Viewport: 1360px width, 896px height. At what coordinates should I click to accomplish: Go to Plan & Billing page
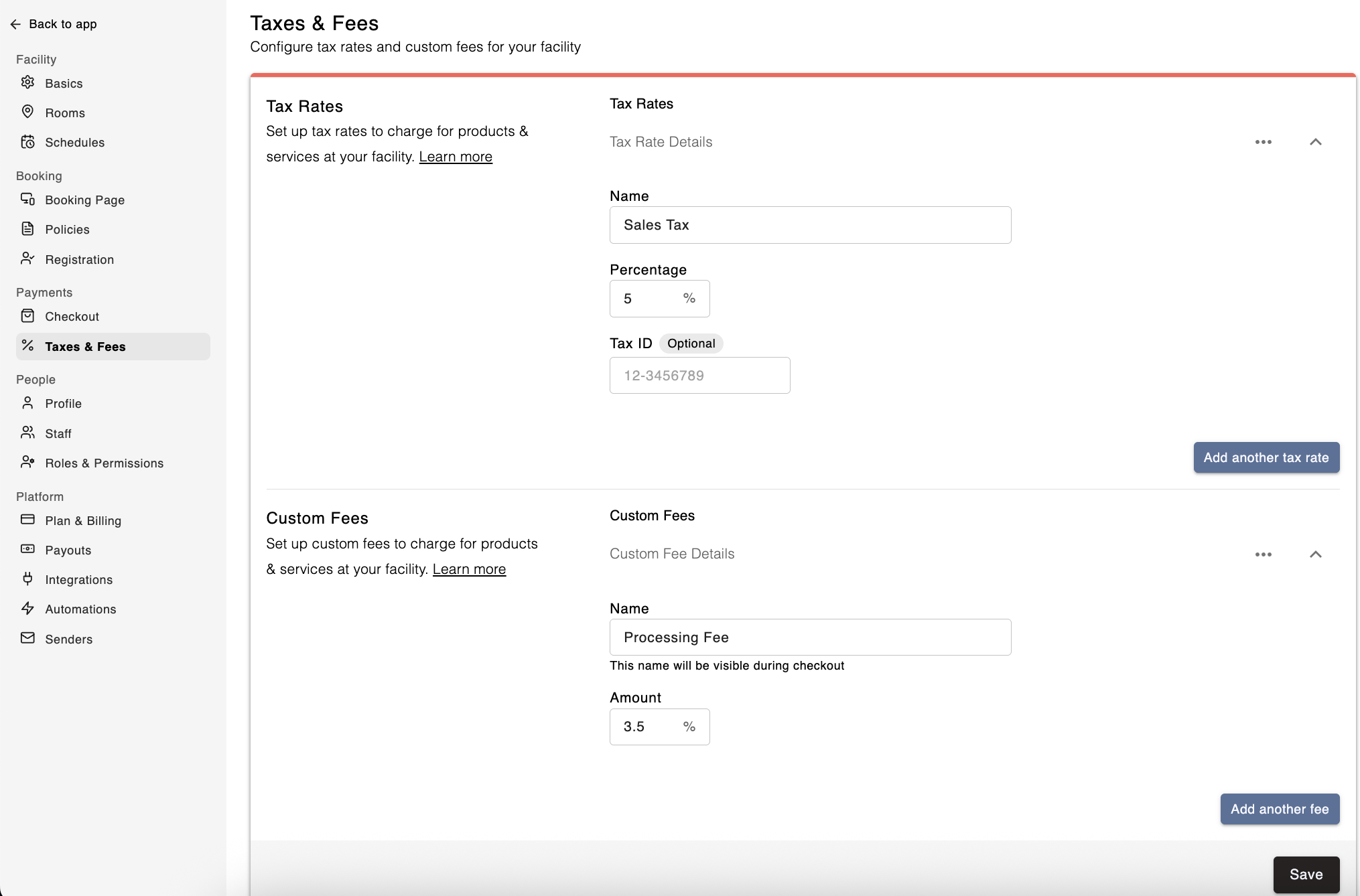pos(83,521)
